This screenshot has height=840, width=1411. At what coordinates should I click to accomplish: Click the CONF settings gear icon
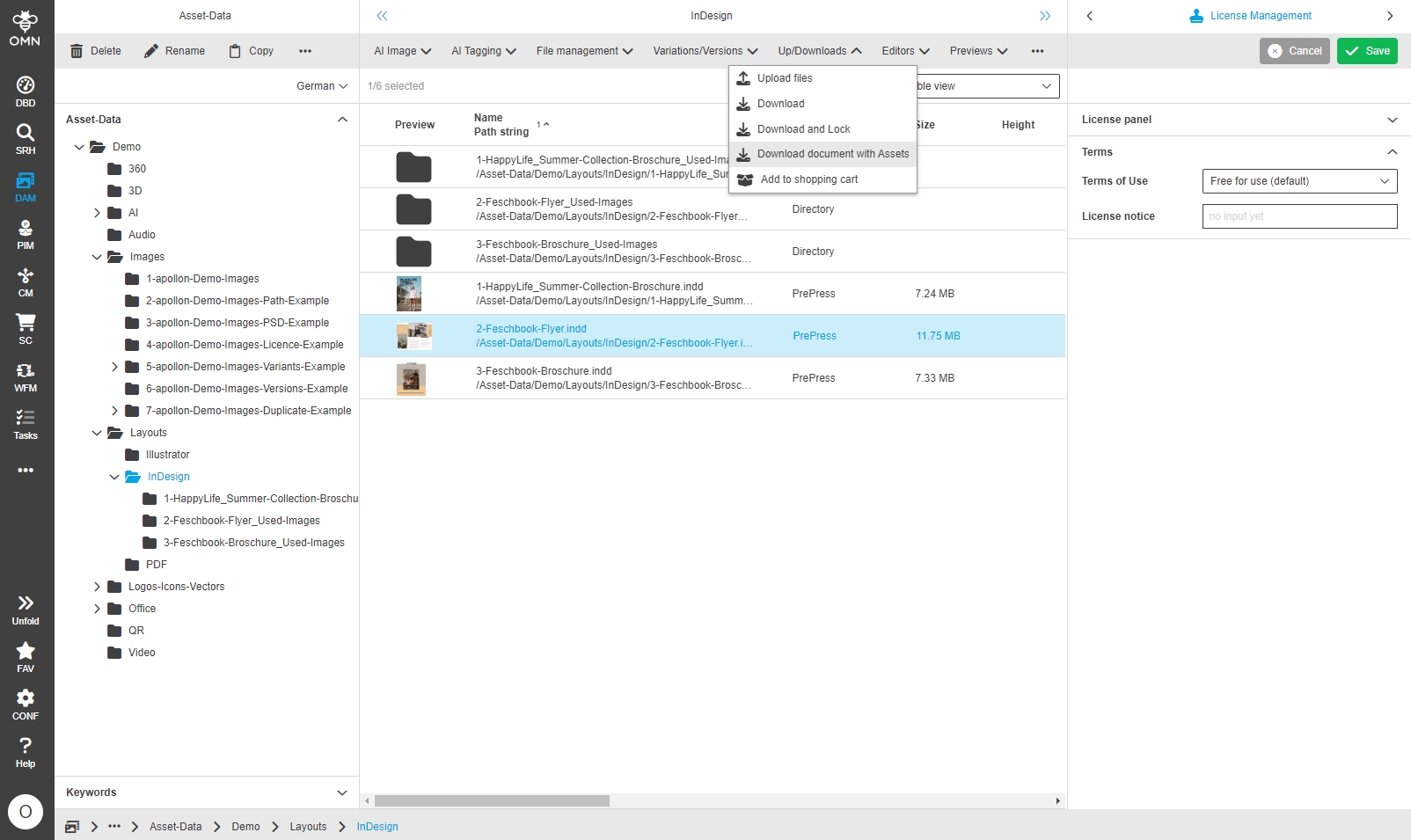26,704
